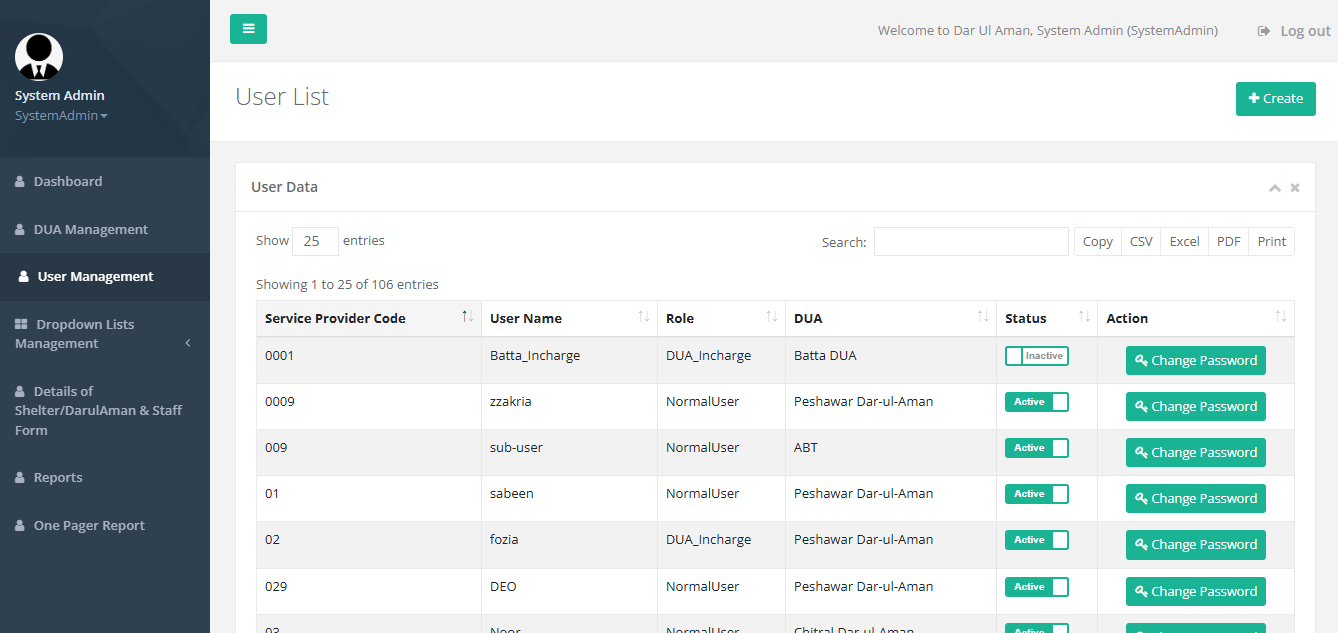This screenshot has height=633, width=1338.
Task: Click the Create user button
Action: pyautogui.click(x=1275, y=99)
